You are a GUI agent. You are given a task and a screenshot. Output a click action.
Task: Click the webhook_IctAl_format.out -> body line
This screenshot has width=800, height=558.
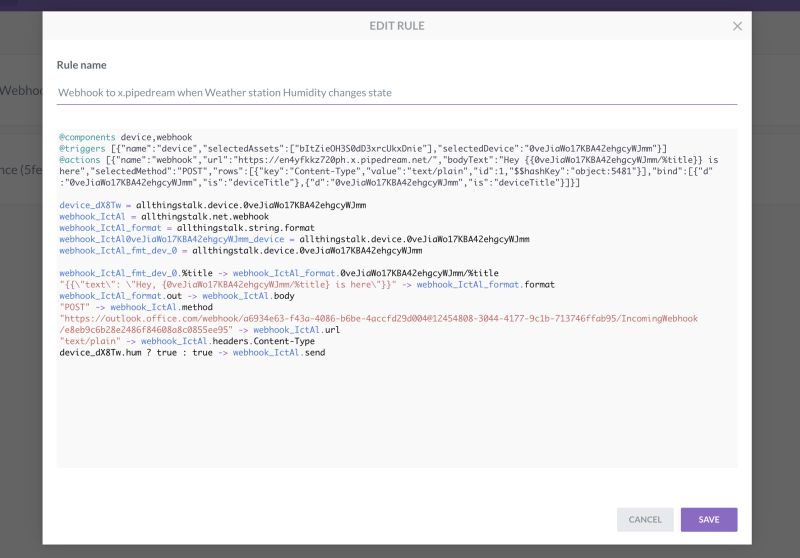click(177, 296)
